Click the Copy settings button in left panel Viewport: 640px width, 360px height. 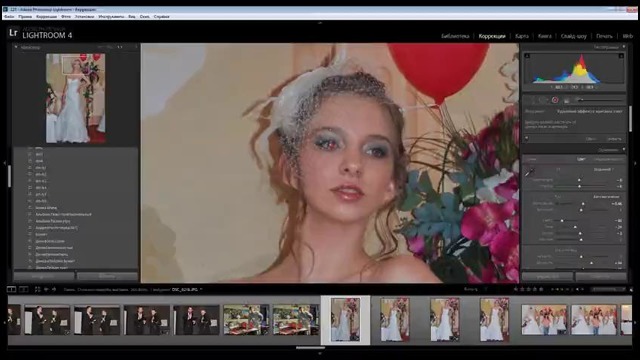(44, 276)
